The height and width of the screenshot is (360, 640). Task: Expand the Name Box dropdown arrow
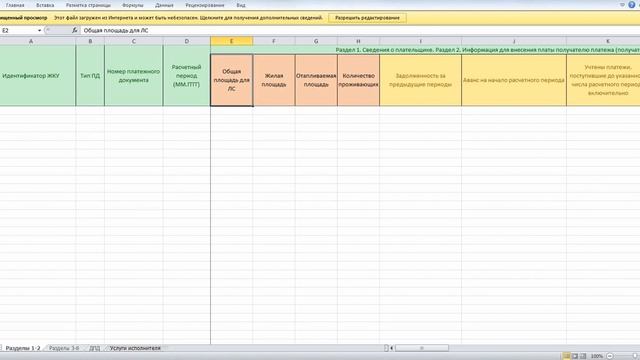[39, 31]
